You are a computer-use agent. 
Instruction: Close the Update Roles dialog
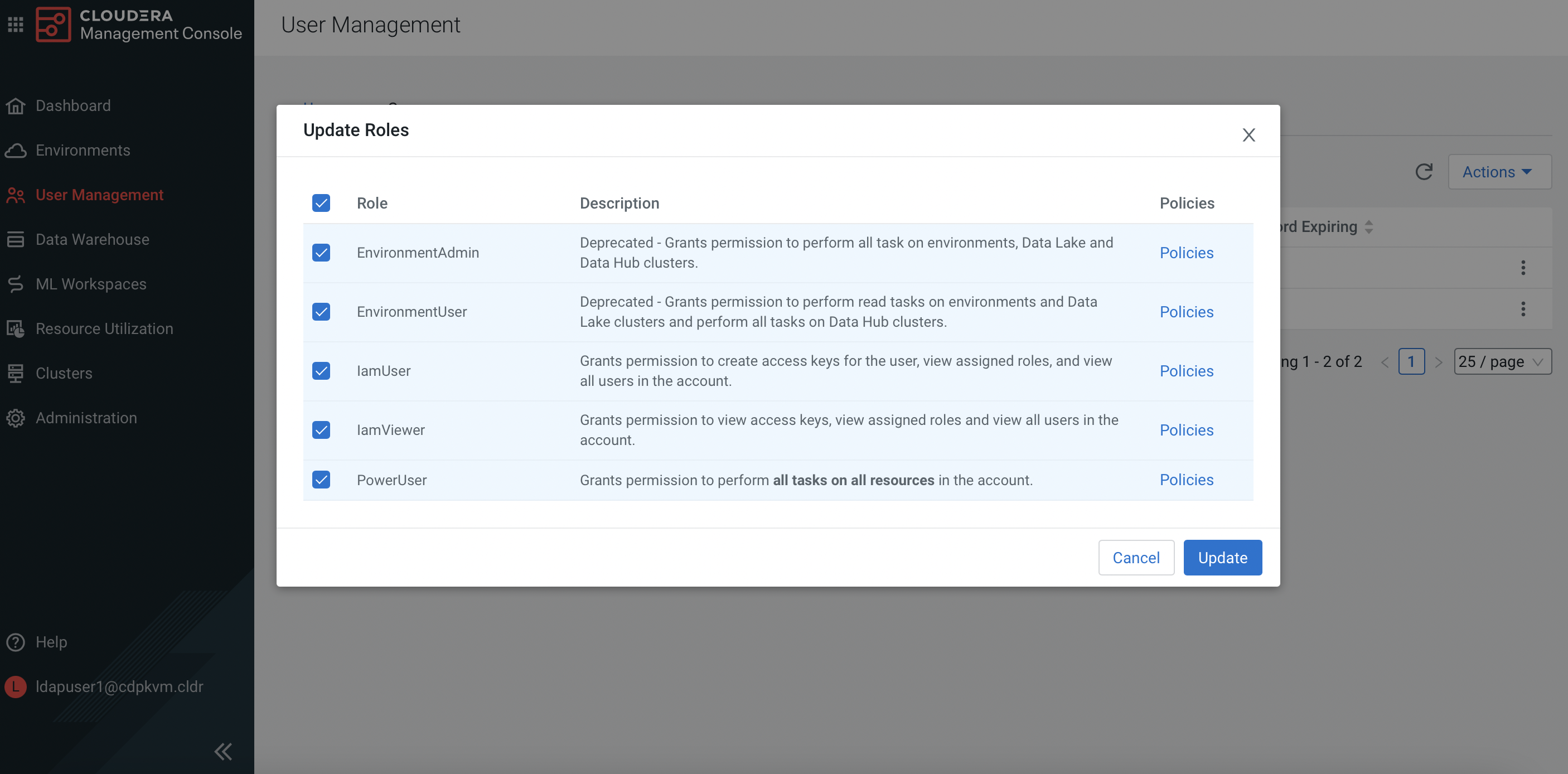click(x=1248, y=134)
